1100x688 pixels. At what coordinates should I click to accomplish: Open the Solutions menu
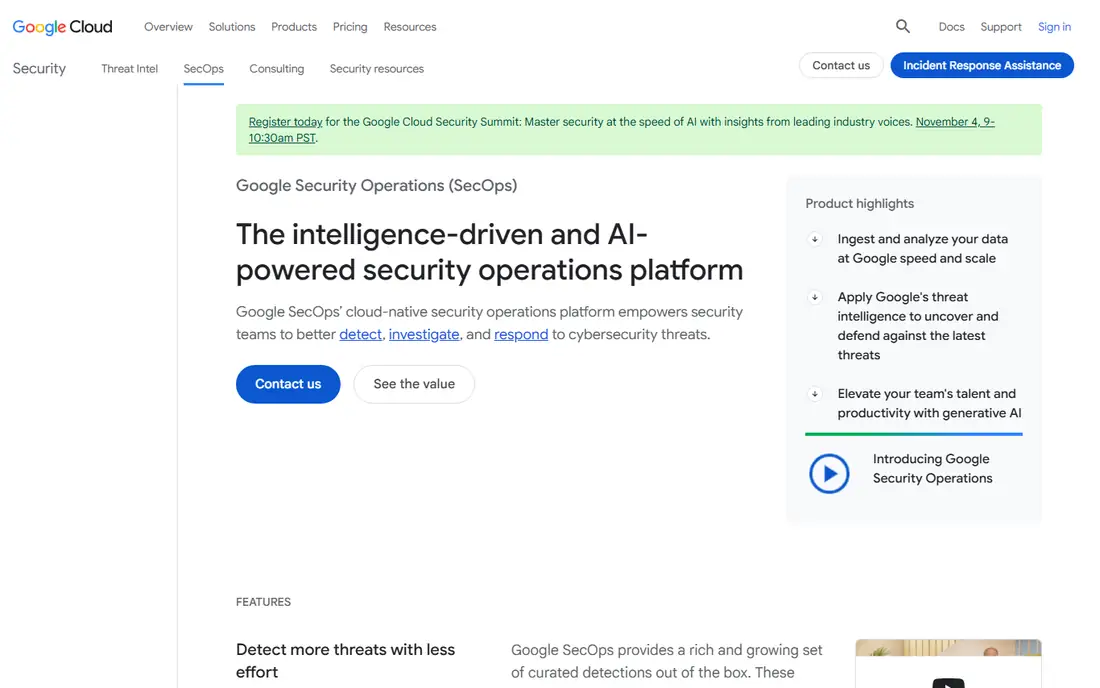pos(232,27)
